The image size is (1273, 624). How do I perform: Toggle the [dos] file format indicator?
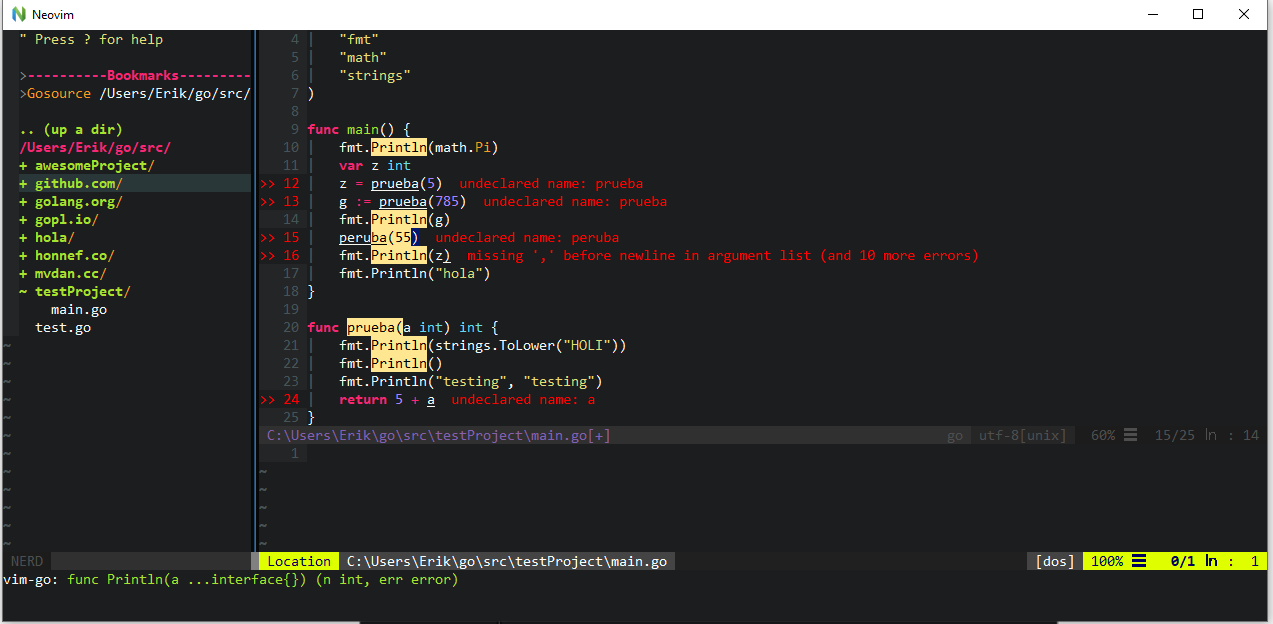coord(1052,561)
